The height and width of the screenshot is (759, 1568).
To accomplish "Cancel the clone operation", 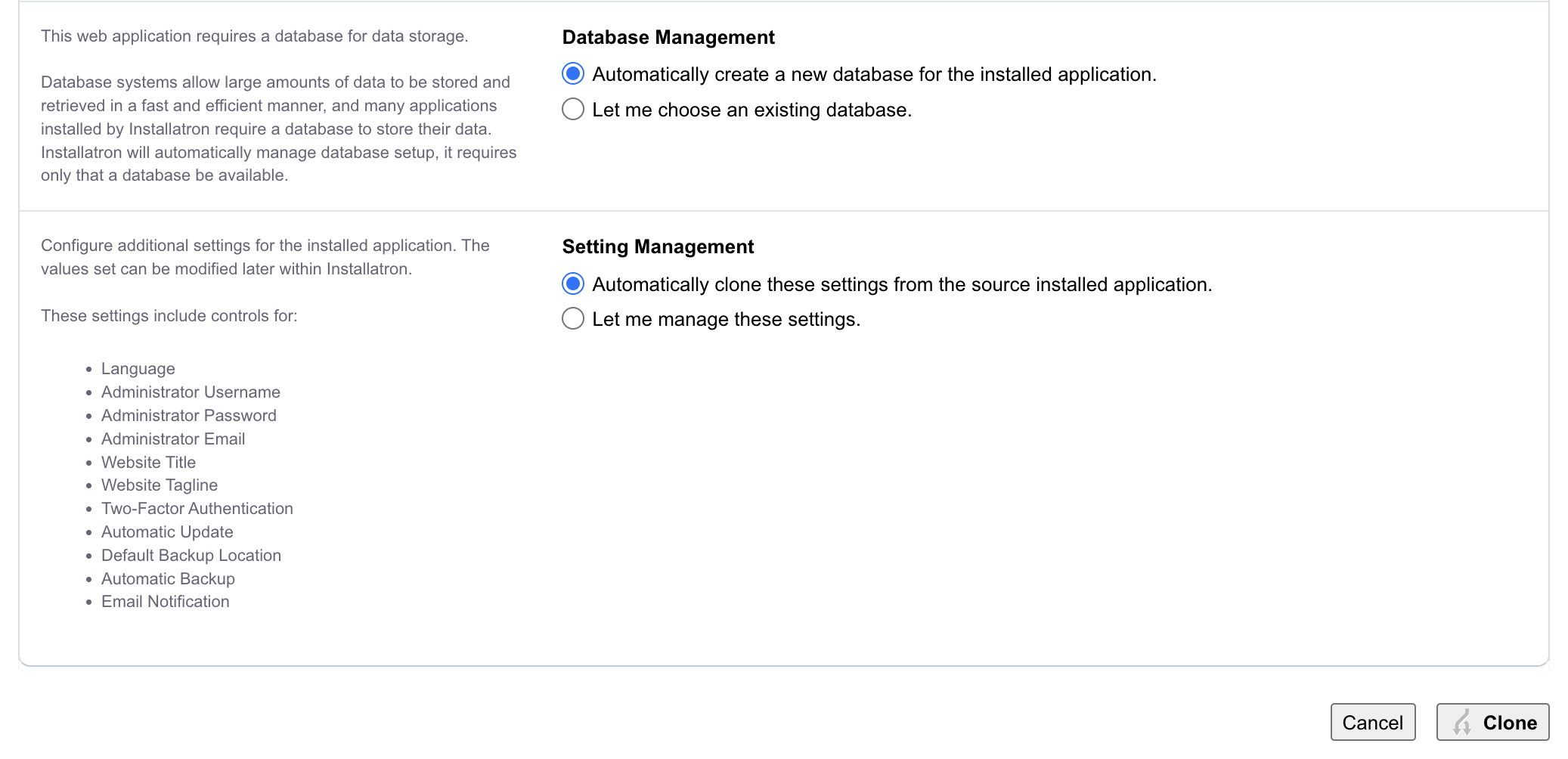I will [1373, 722].
